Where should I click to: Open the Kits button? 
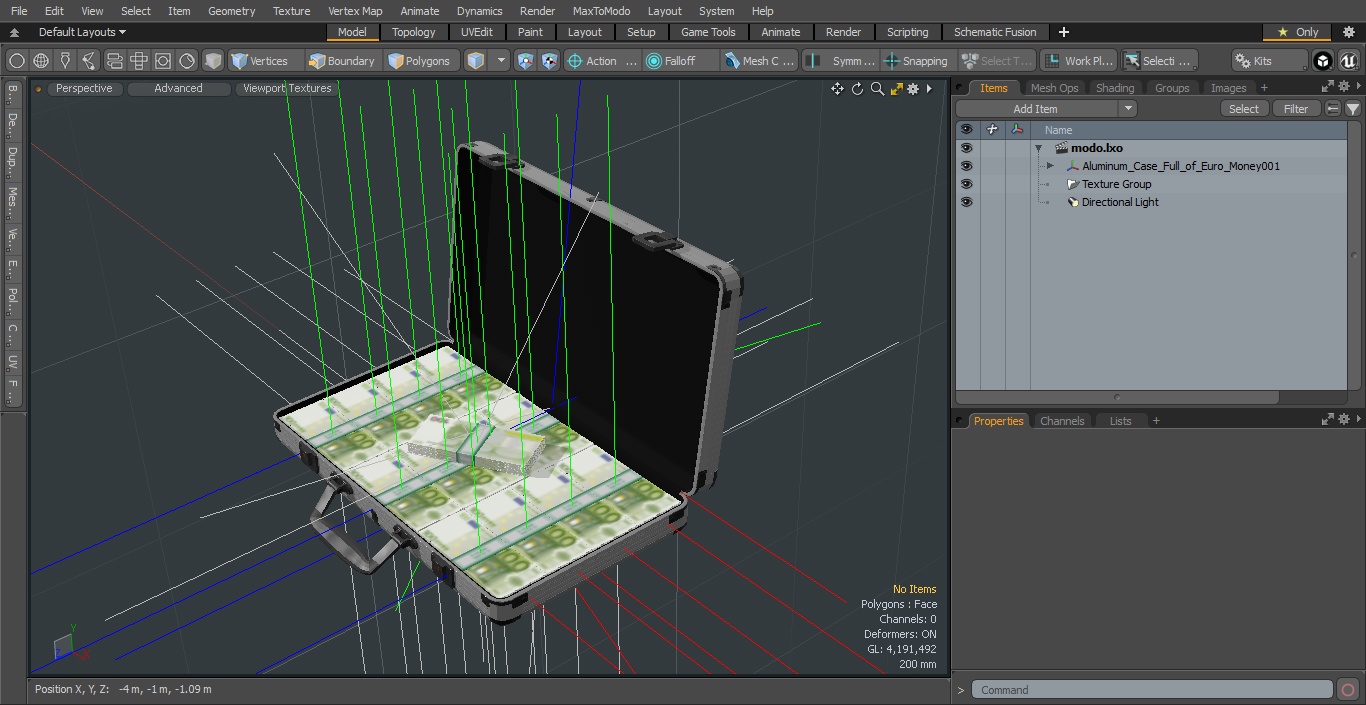[1269, 61]
